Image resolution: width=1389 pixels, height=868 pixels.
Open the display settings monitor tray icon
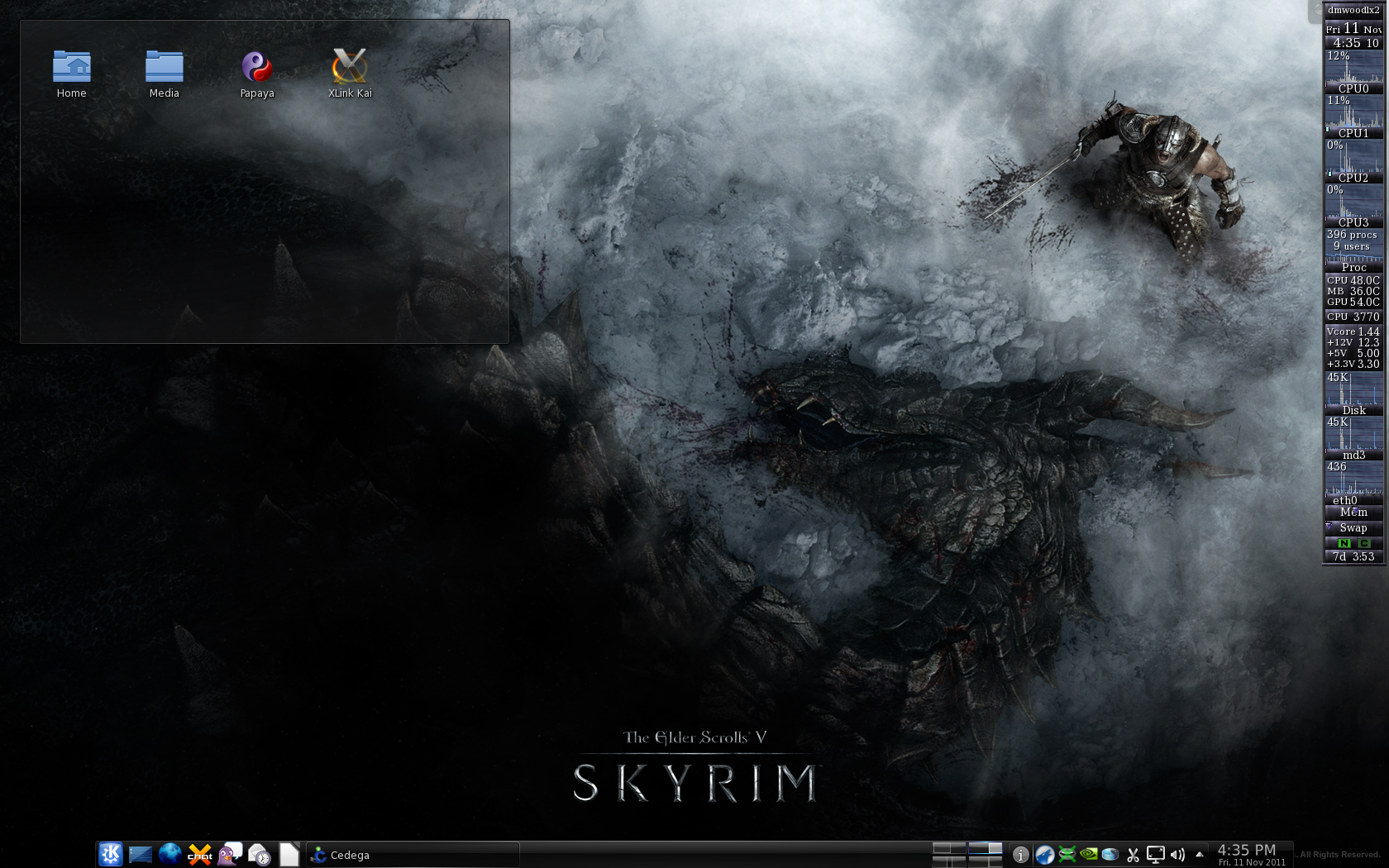click(x=1155, y=855)
